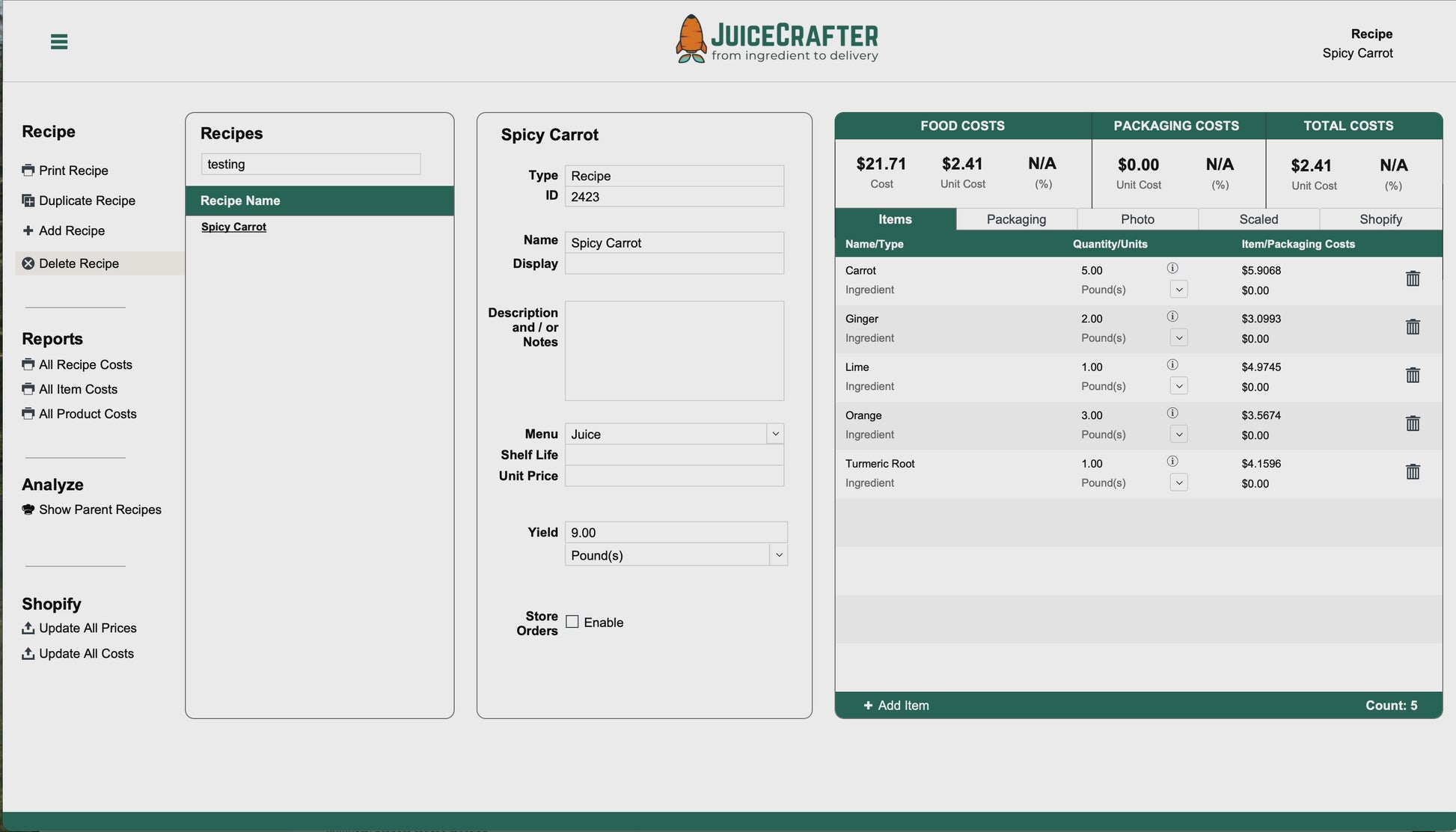Expand the Carrot unit dropdown arrow
This screenshot has width=1456, height=832.
point(1178,290)
